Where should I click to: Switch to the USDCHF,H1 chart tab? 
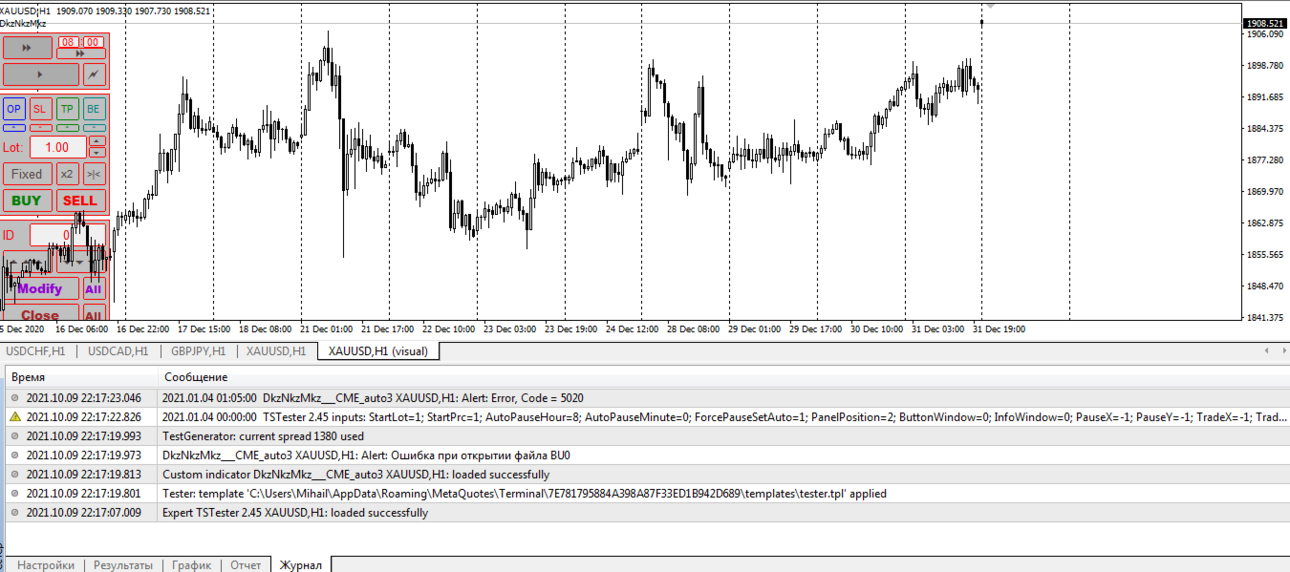(38, 351)
